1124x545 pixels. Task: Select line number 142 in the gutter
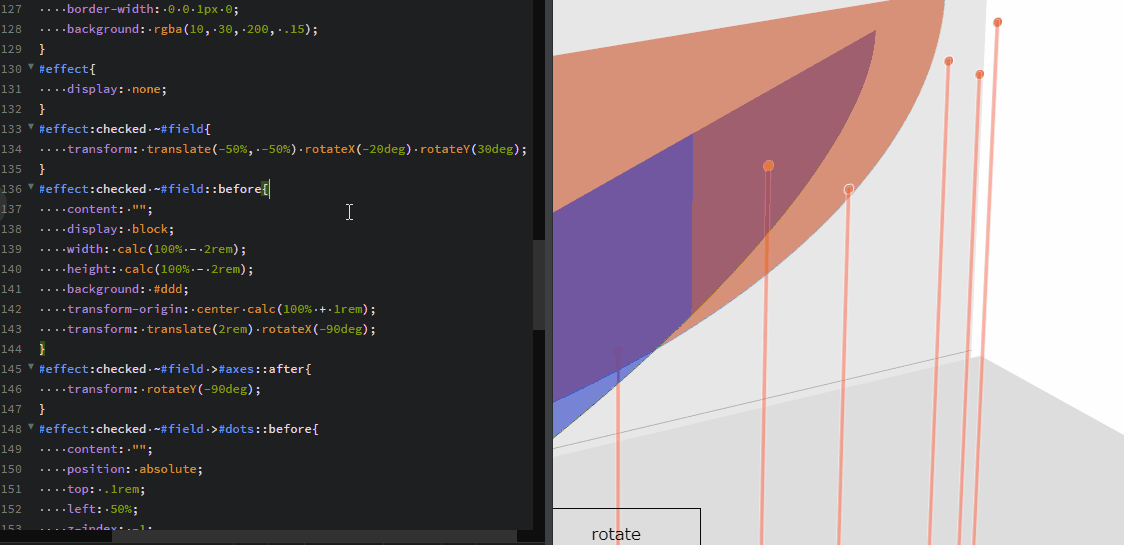14,309
